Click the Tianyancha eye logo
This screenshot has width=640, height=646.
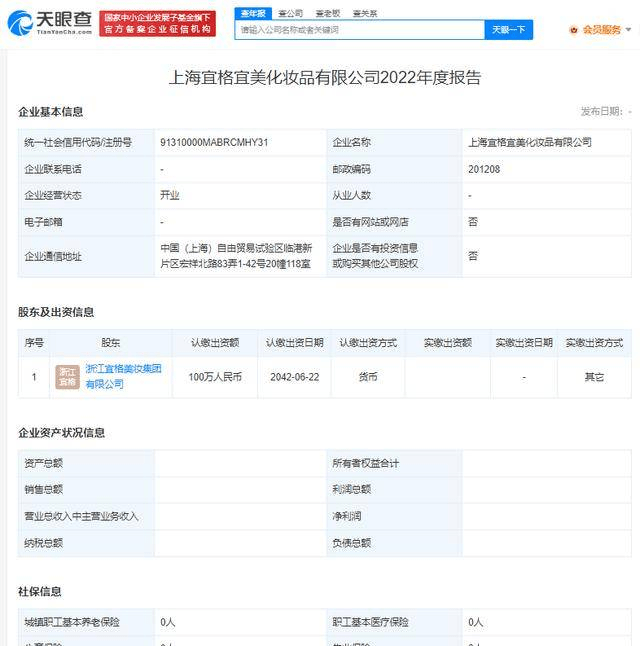[21, 23]
